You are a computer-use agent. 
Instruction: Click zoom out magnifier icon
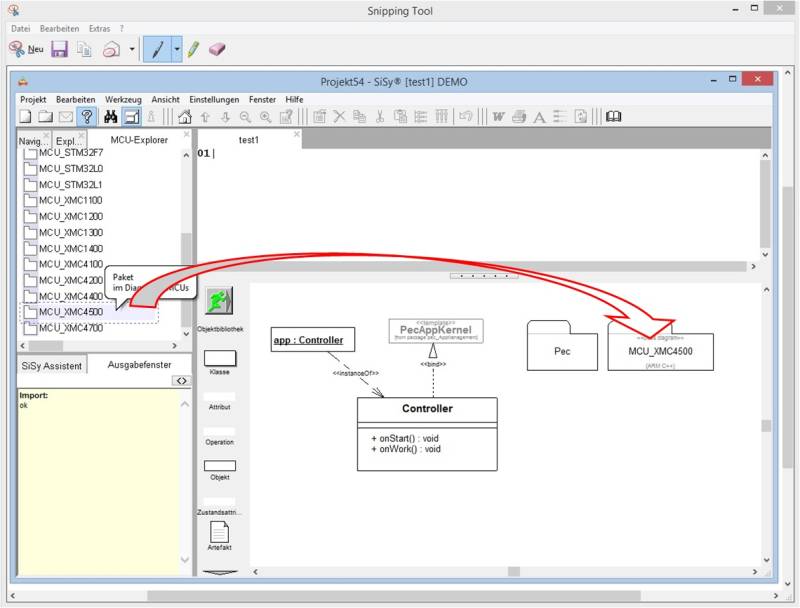pos(245,117)
